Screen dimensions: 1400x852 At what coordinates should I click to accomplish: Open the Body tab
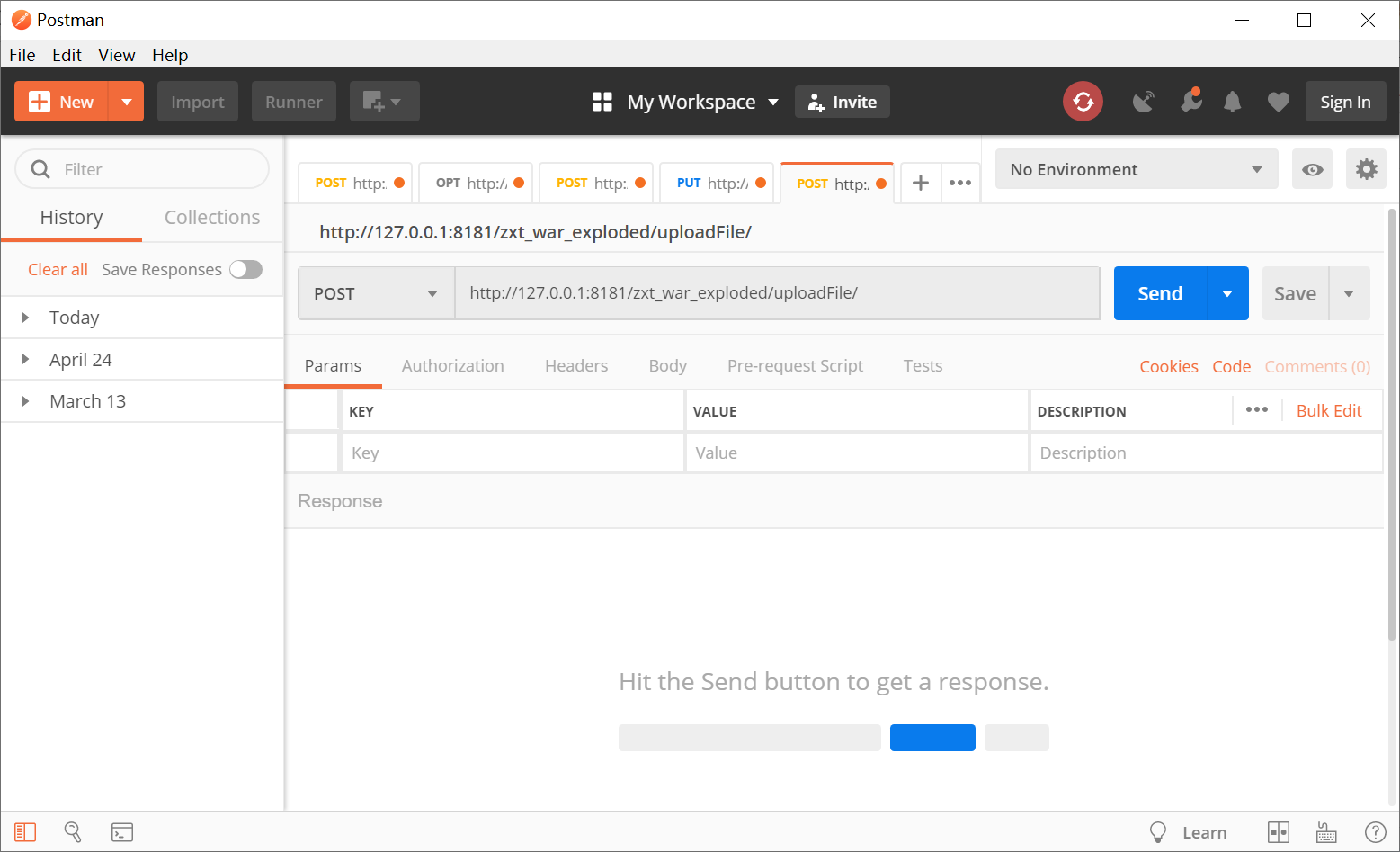point(668,365)
